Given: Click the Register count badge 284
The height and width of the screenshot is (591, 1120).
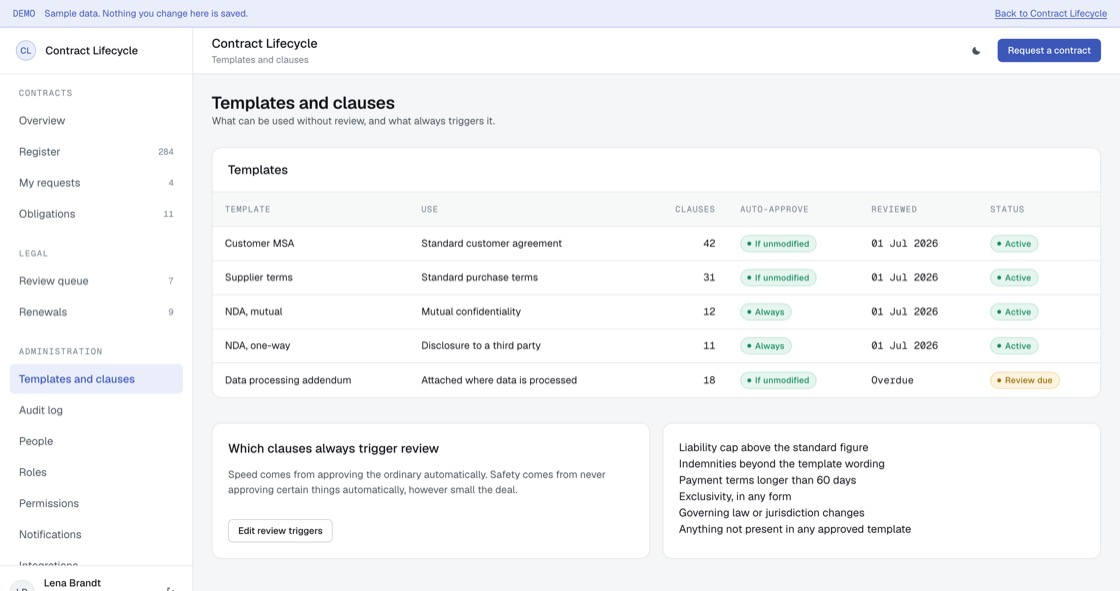Looking at the screenshot, I should pyautogui.click(x=166, y=152).
